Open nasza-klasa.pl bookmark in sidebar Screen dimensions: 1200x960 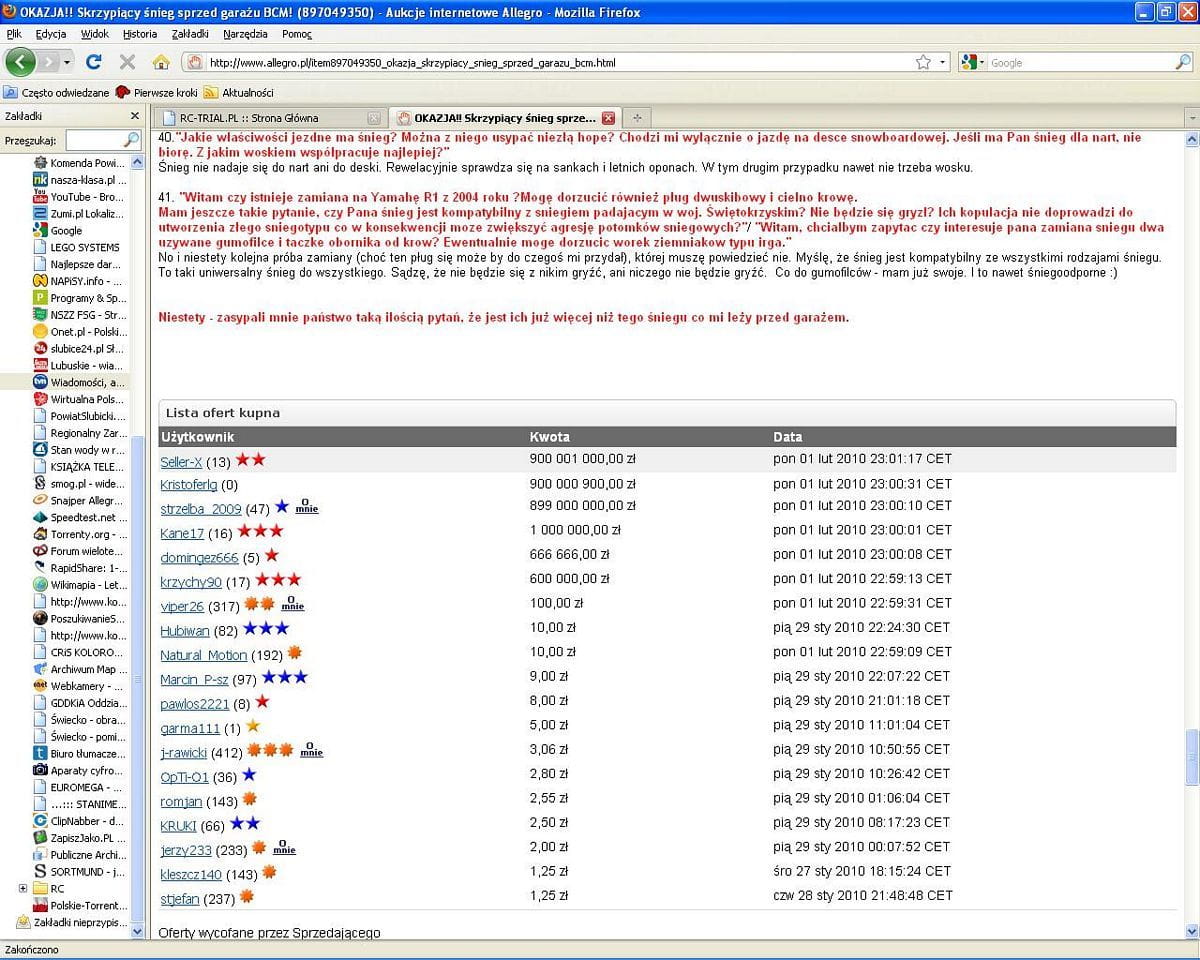point(80,180)
